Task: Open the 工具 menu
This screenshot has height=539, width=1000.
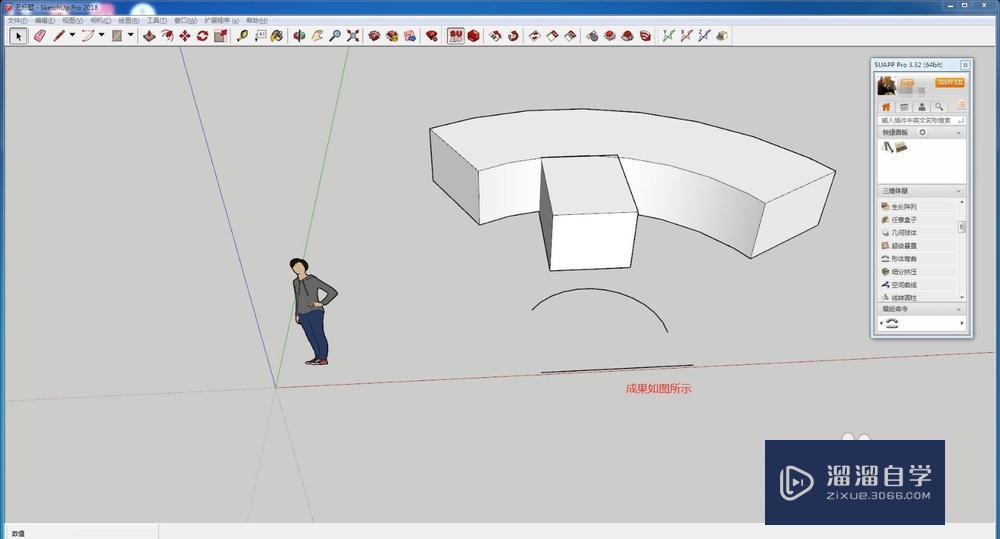Action: click(x=156, y=20)
